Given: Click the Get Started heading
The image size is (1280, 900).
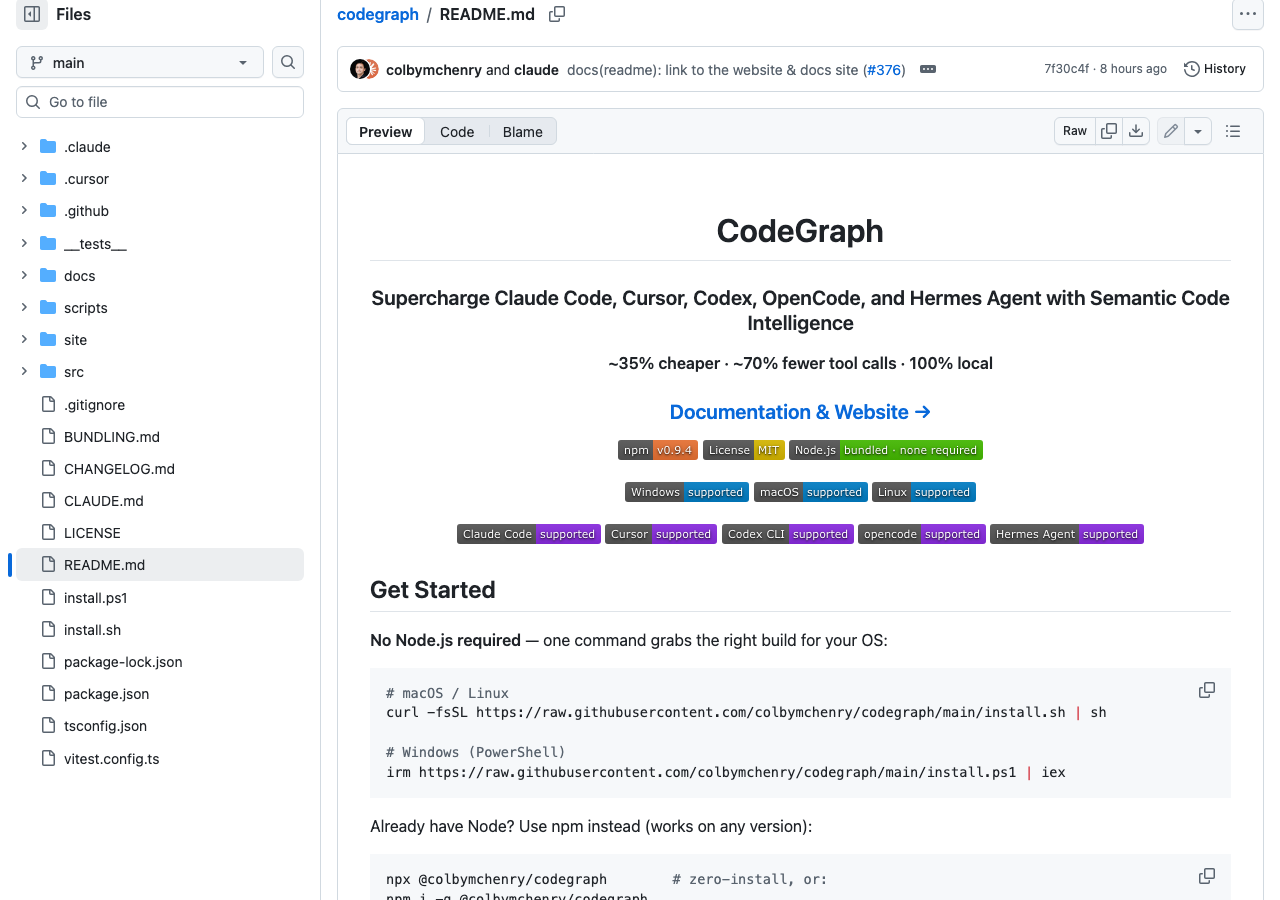Looking at the screenshot, I should pyautogui.click(x=433, y=589).
